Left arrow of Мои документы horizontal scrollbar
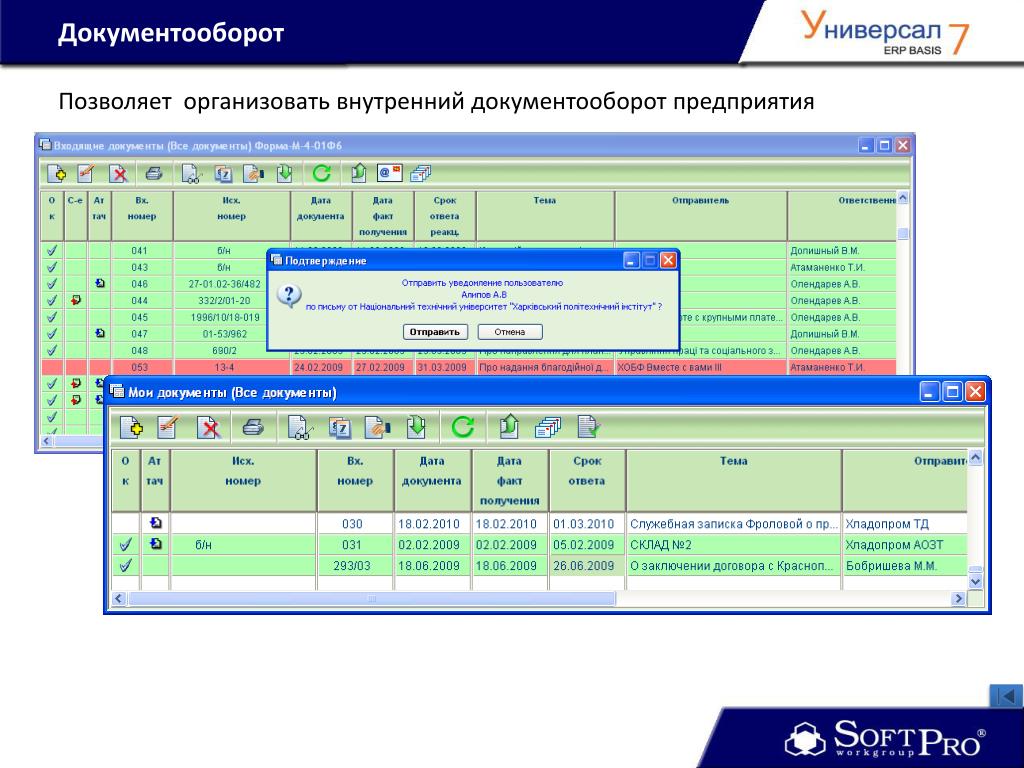1024x768 pixels. (x=119, y=598)
